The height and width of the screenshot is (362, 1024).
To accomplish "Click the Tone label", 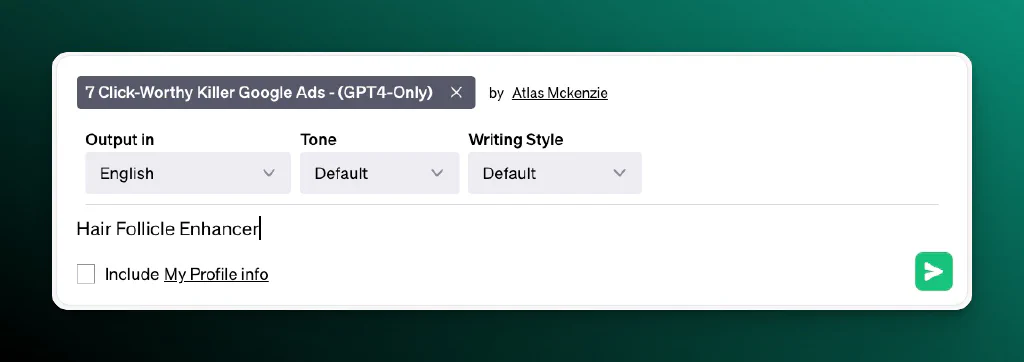I will coord(319,139).
